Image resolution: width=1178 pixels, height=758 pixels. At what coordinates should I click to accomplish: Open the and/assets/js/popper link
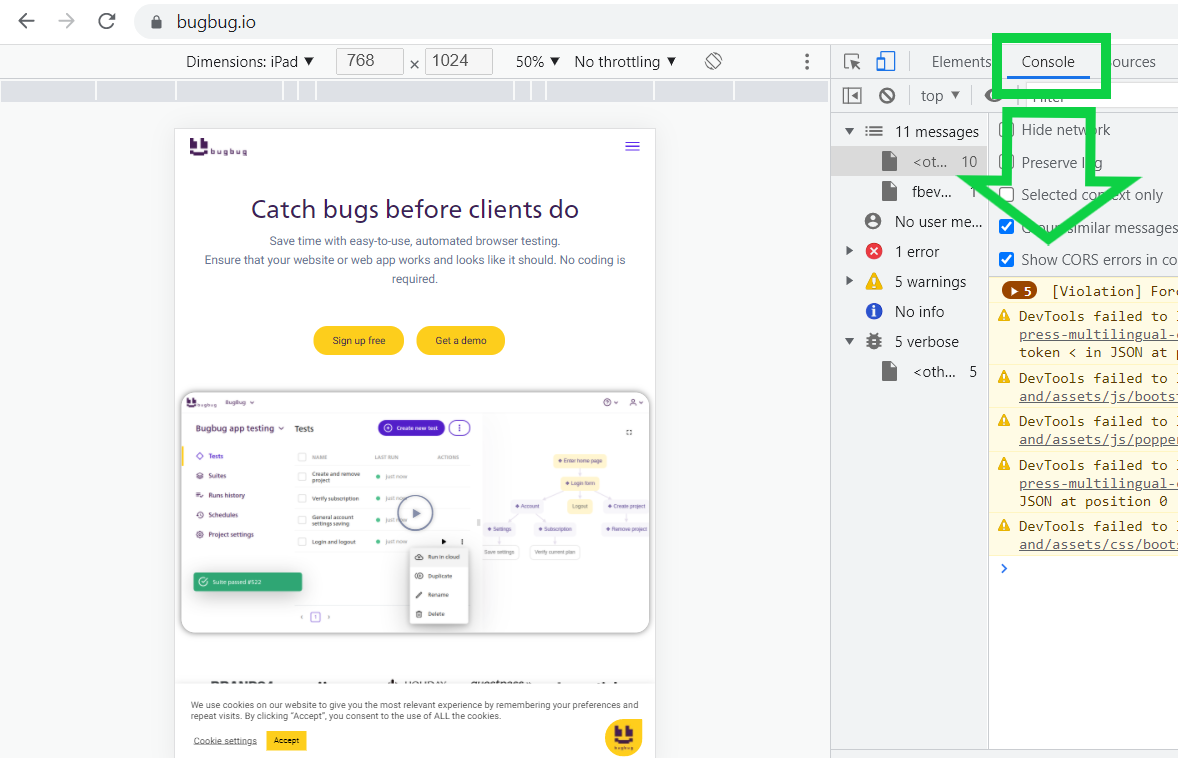point(1098,439)
